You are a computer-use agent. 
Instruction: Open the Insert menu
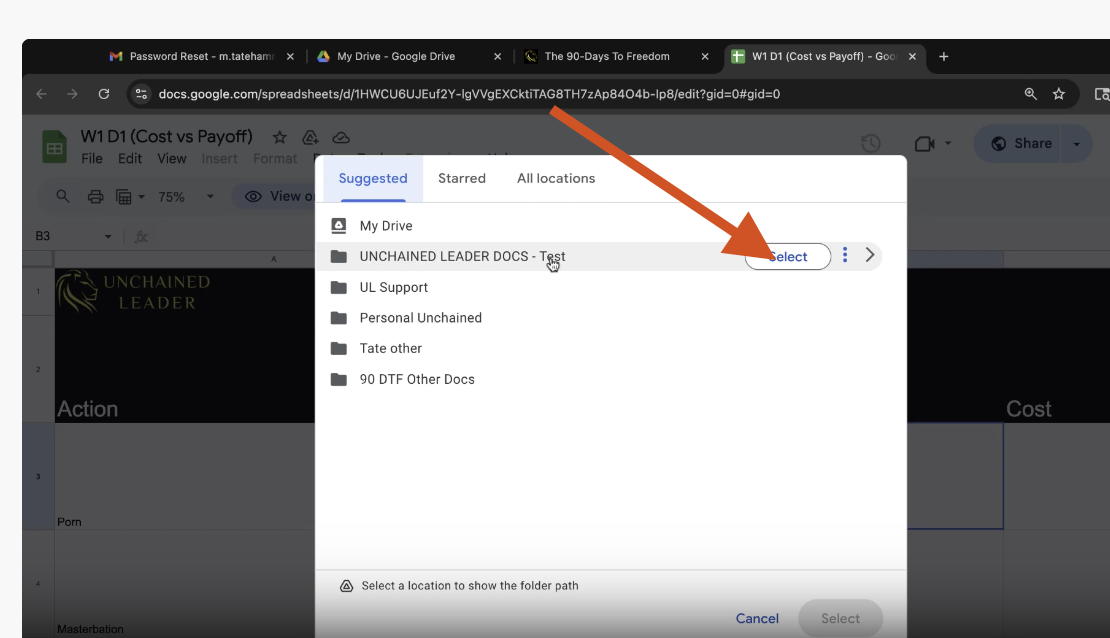click(219, 159)
